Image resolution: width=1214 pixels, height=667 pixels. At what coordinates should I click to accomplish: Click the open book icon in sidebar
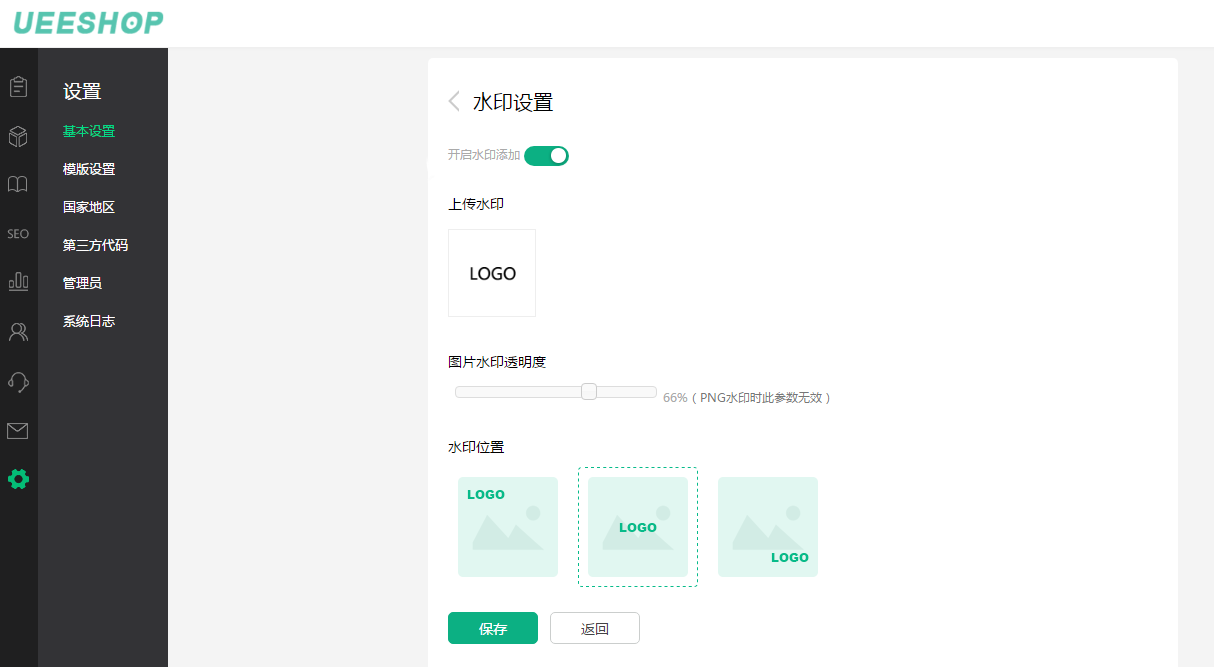click(x=18, y=184)
